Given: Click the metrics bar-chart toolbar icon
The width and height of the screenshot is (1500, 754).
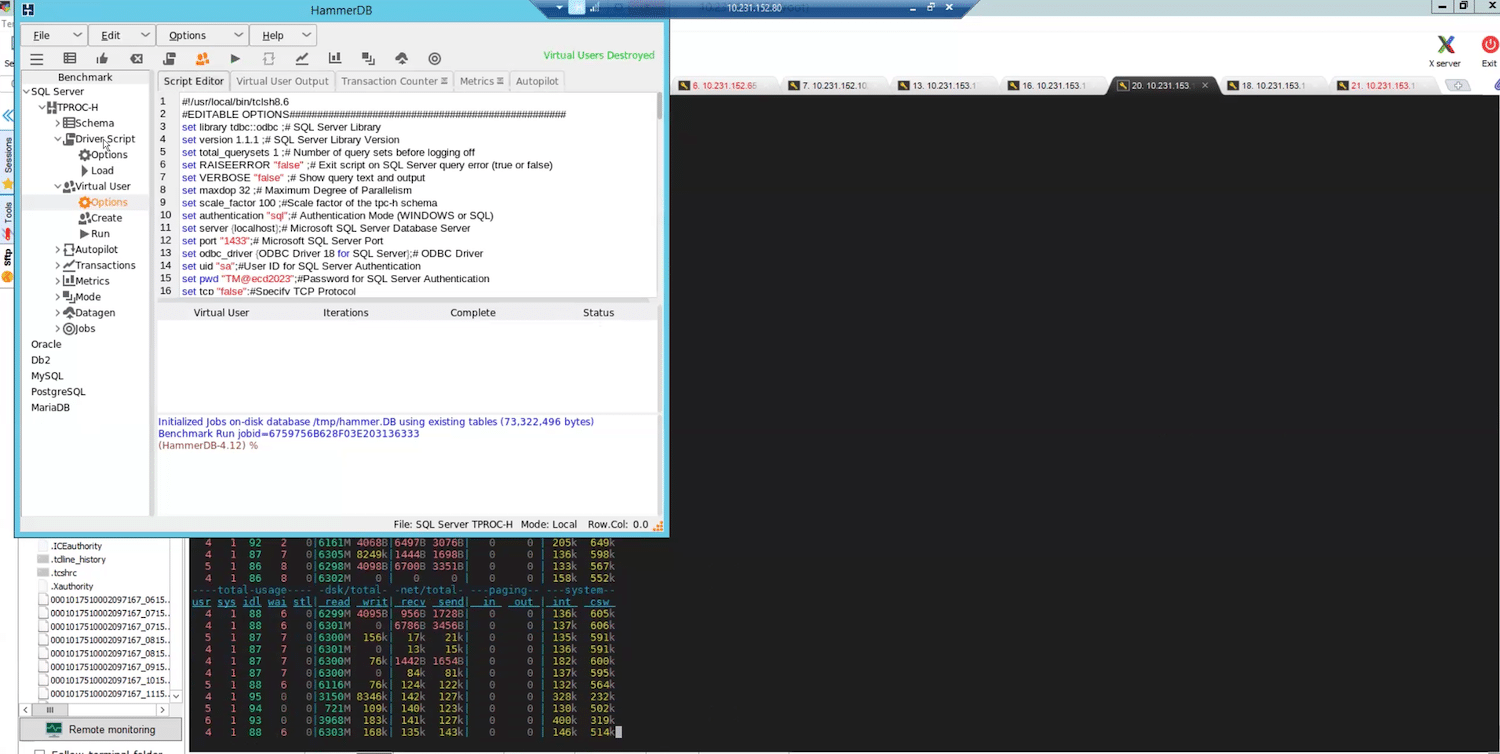Looking at the screenshot, I should (x=335, y=59).
